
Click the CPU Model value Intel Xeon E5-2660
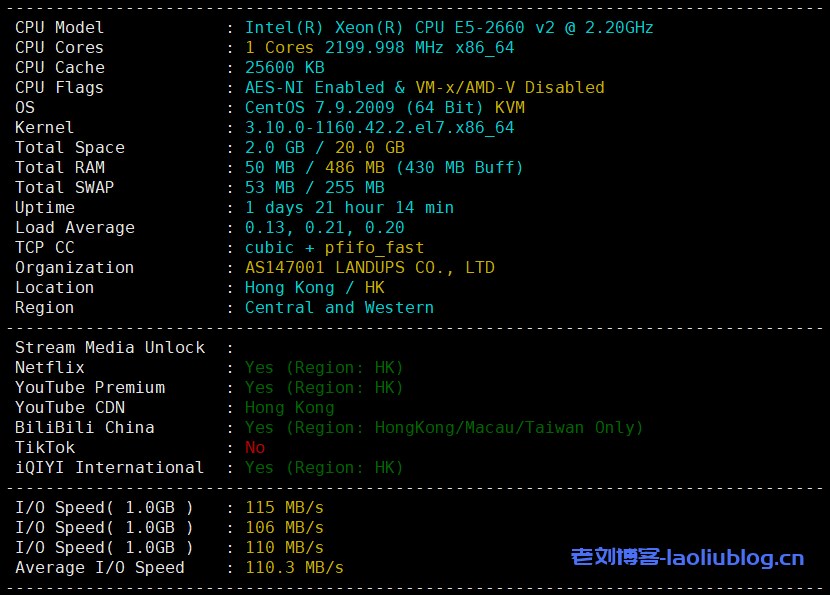coord(449,28)
